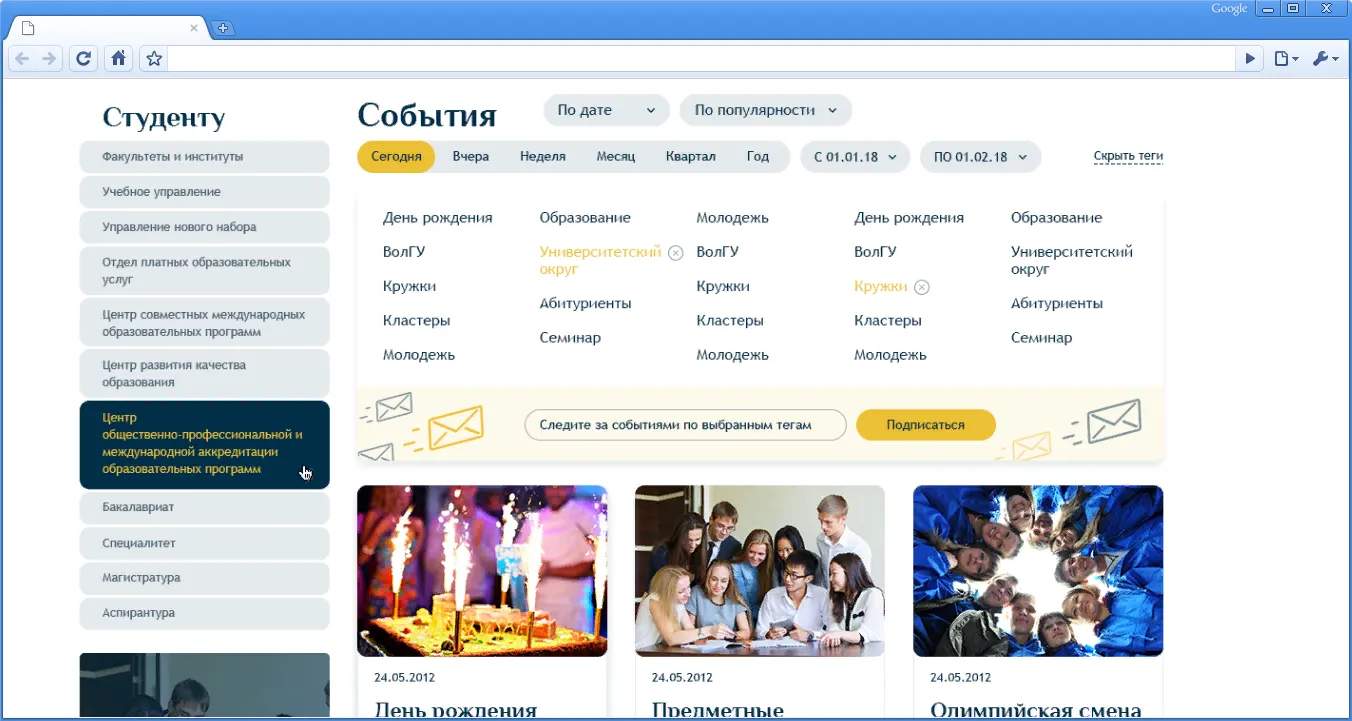Image resolution: width=1352 pixels, height=721 pixels.
Task: Click the email subscription input field
Action: click(x=685, y=425)
